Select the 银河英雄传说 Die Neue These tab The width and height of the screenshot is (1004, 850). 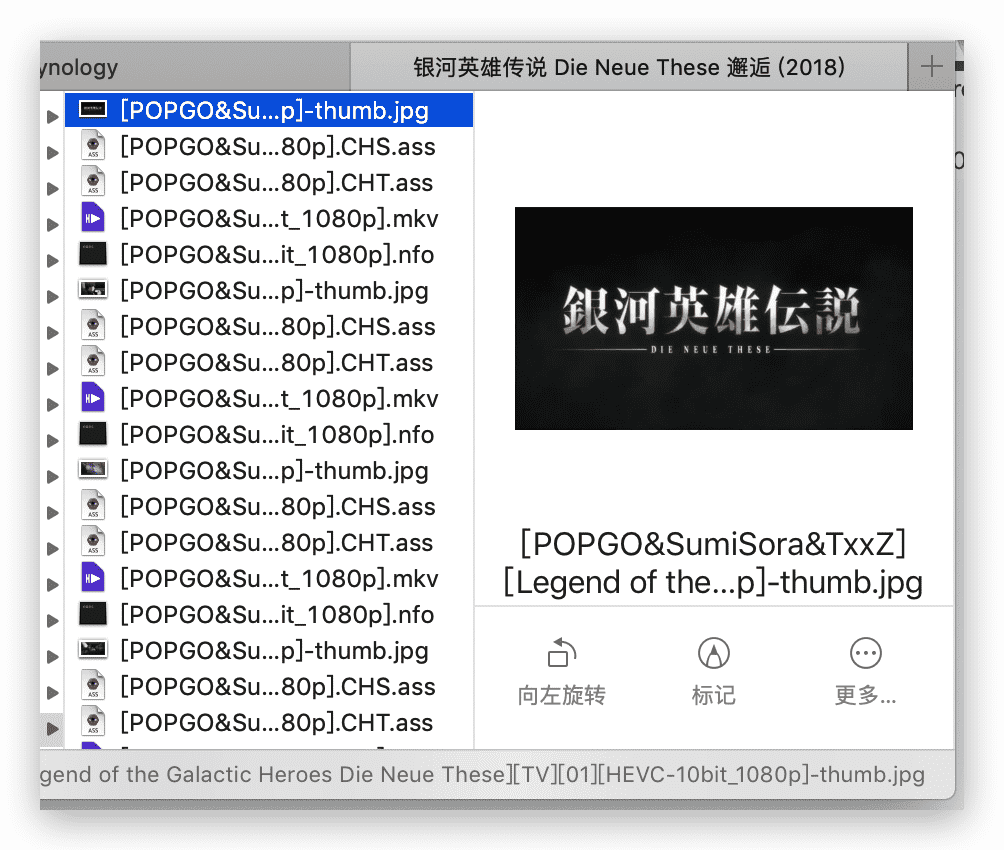coord(629,68)
